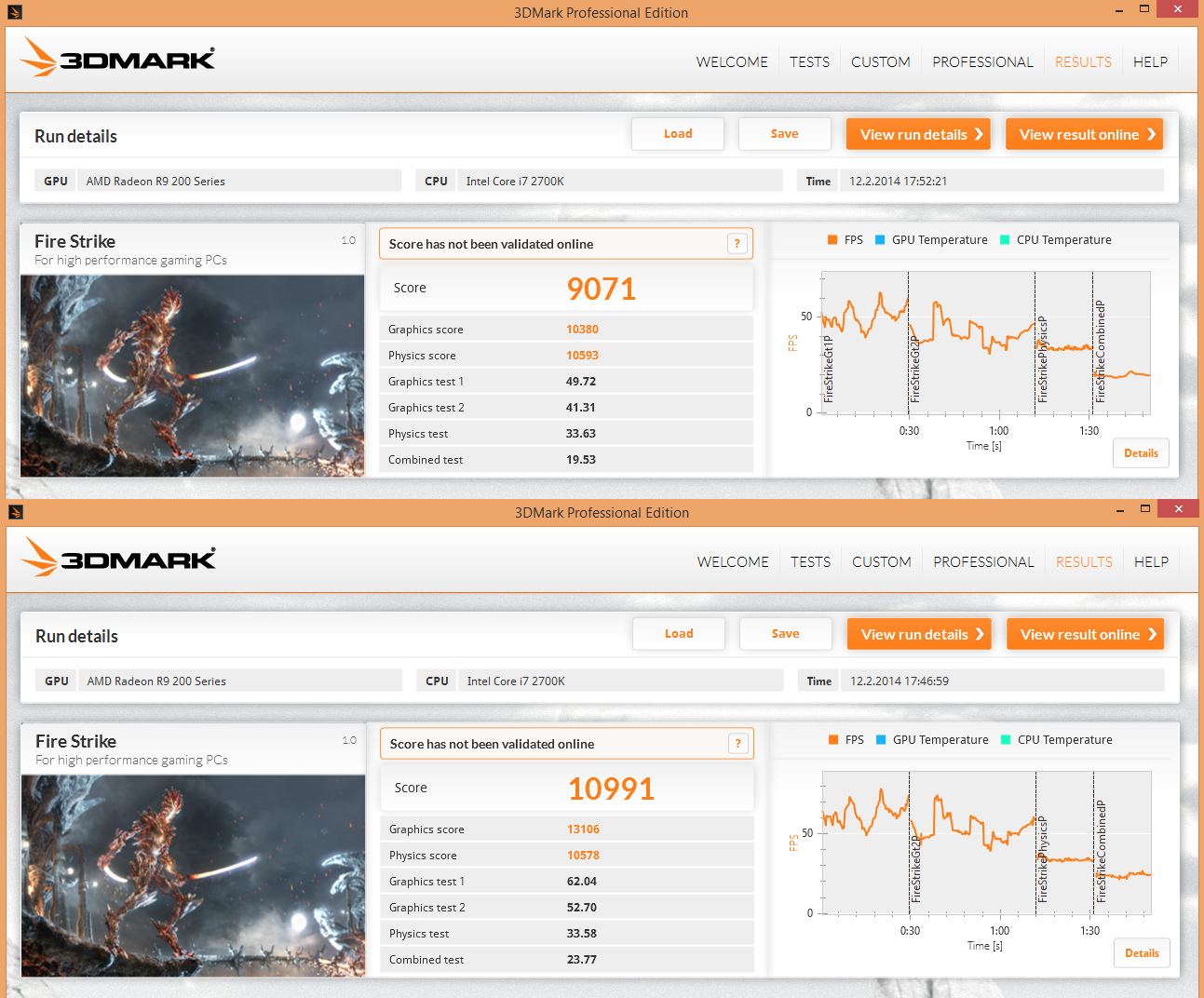Image resolution: width=1204 pixels, height=998 pixels.
Task: Select Physics test value 33.63
Action: [x=581, y=434]
